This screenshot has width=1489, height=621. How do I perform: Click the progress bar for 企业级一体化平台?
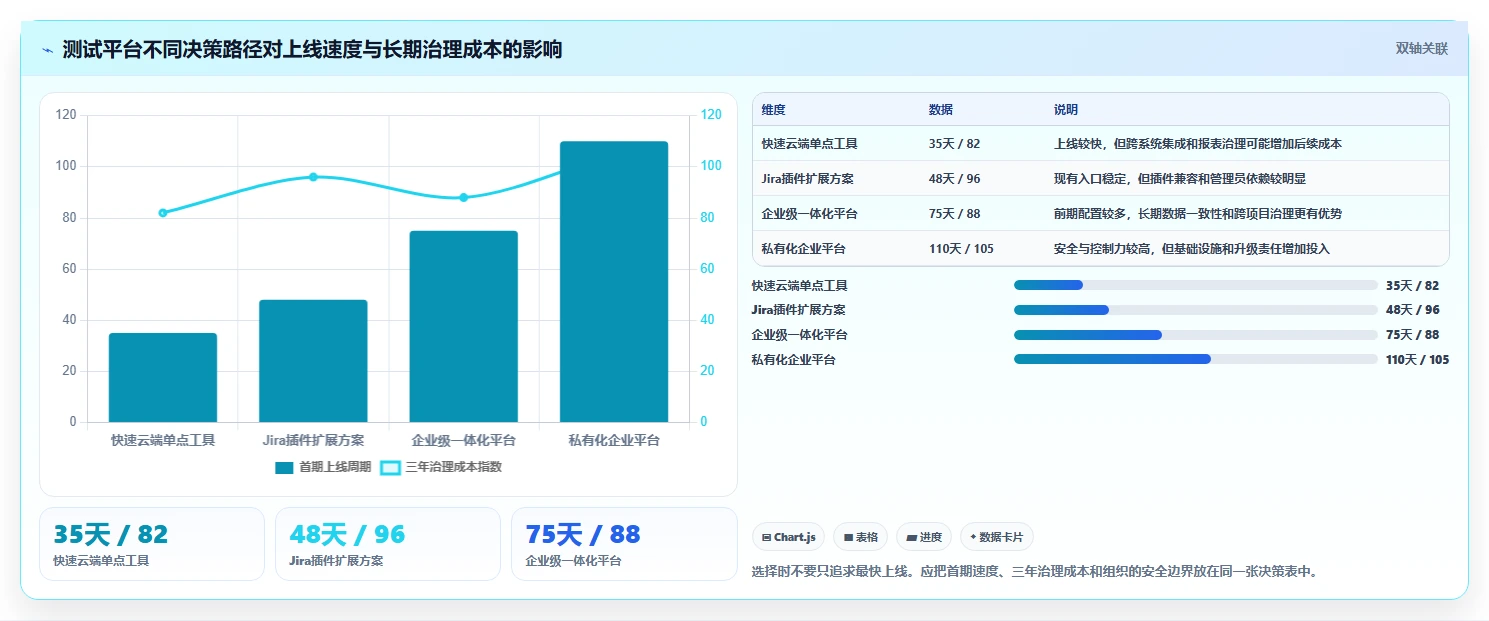pos(1196,335)
